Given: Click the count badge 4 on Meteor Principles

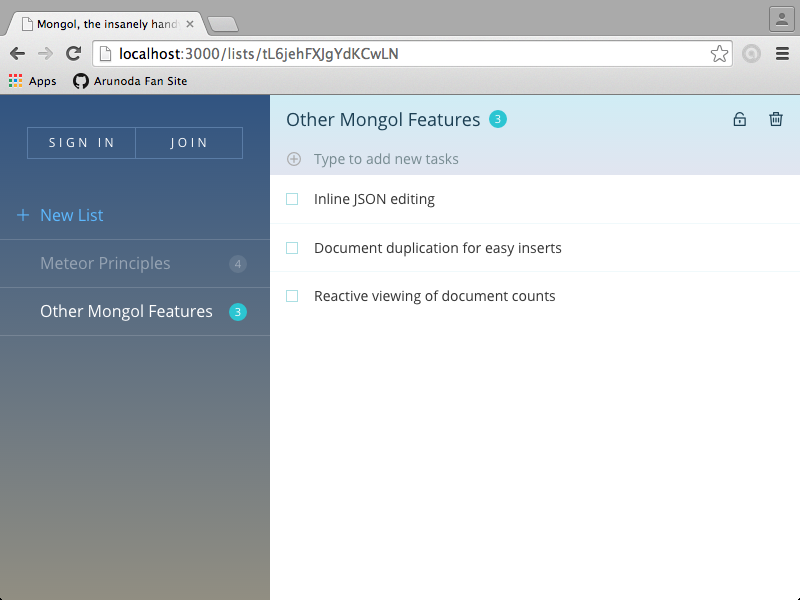Looking at the screenshot, I should [x=238, y=264].
